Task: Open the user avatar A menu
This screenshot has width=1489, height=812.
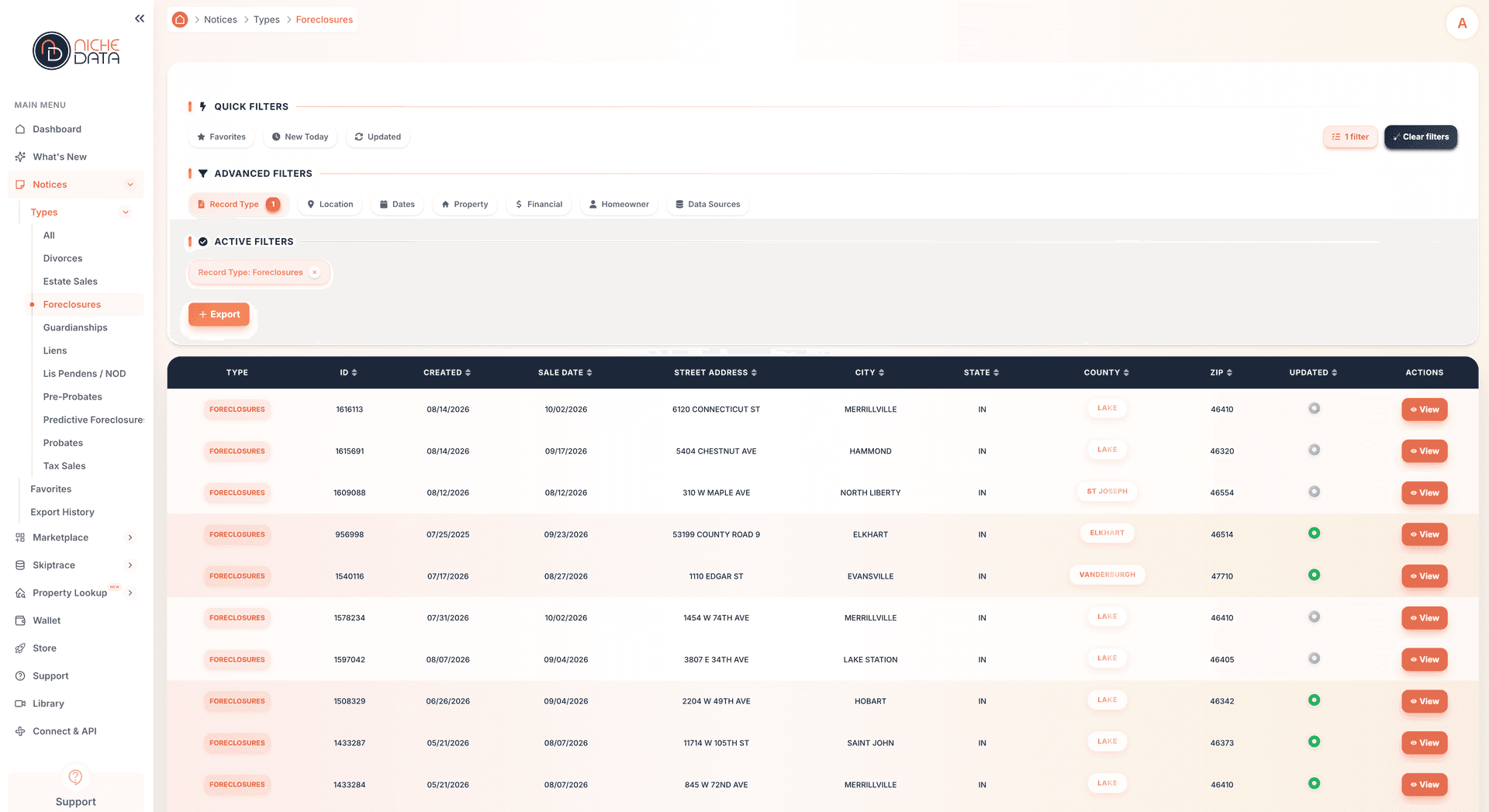Action: coord(1462,23)
